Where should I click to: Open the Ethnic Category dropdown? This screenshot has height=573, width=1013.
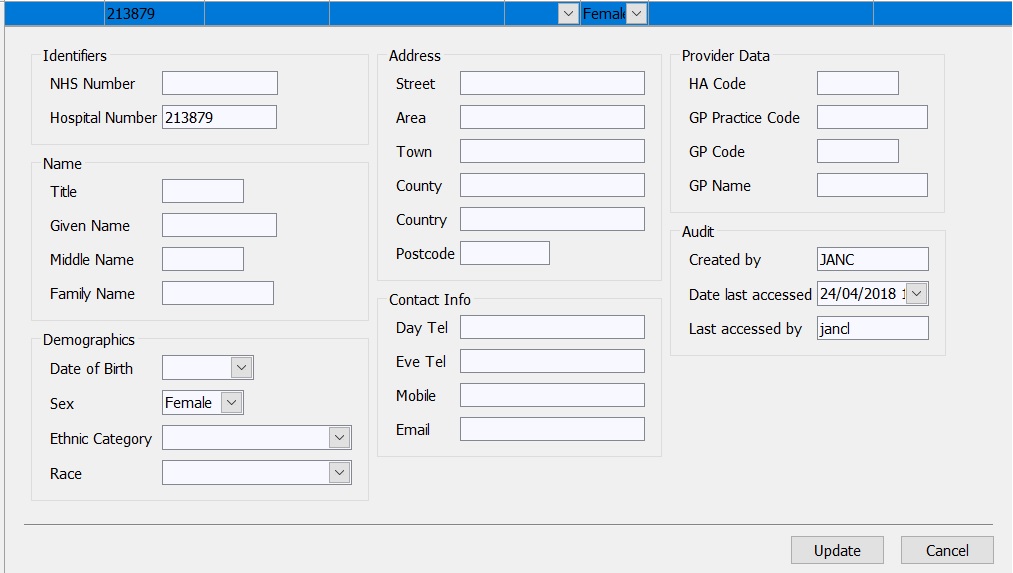339,438
